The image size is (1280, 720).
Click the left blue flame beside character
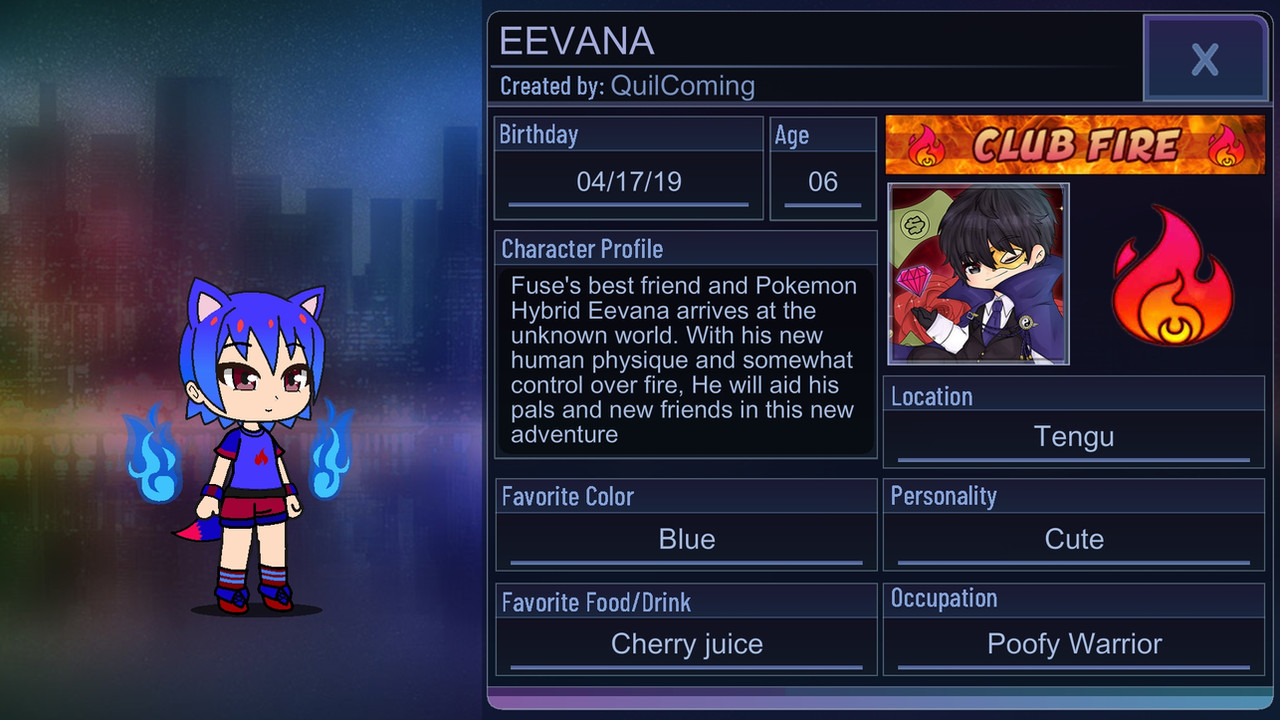152,454
